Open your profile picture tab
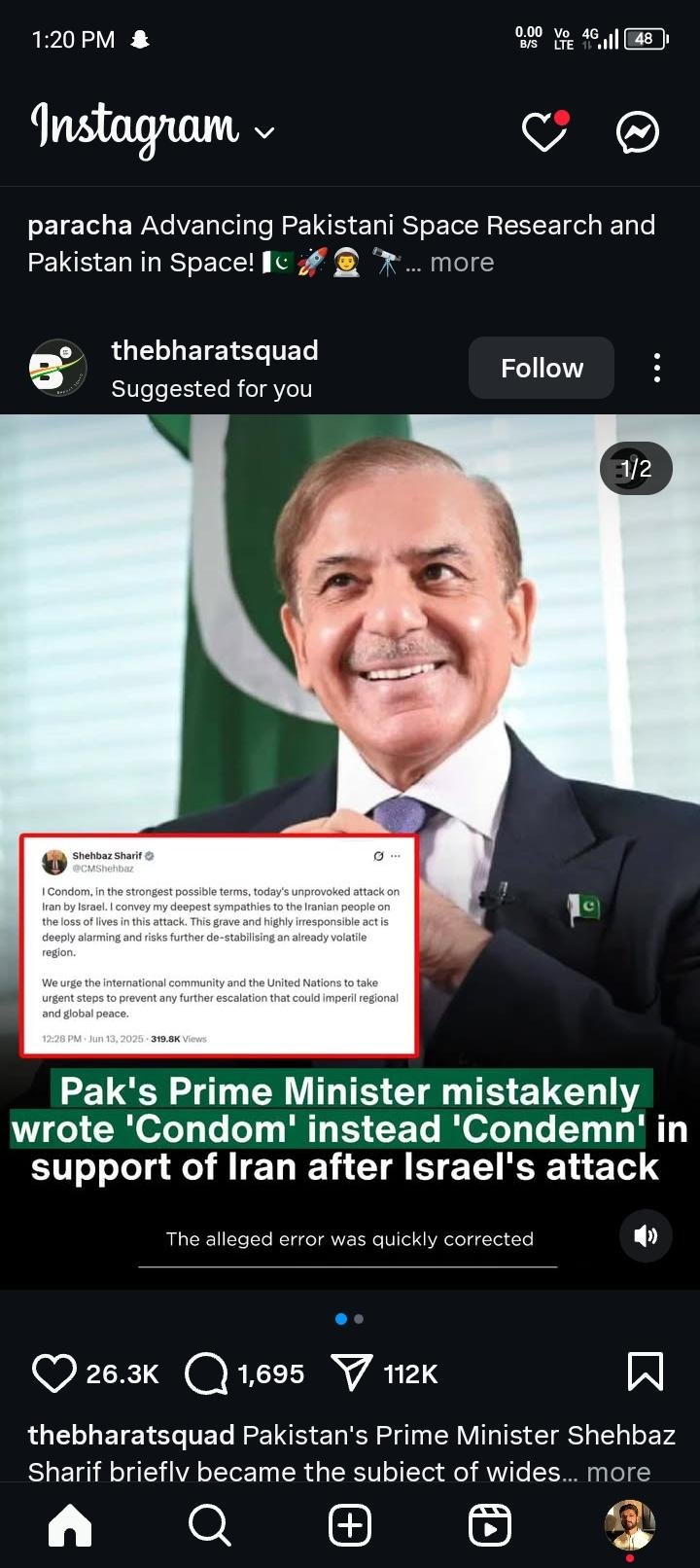Image resolution: width=700 pixels, height=1568 pixels. [x=630, y=1525]
